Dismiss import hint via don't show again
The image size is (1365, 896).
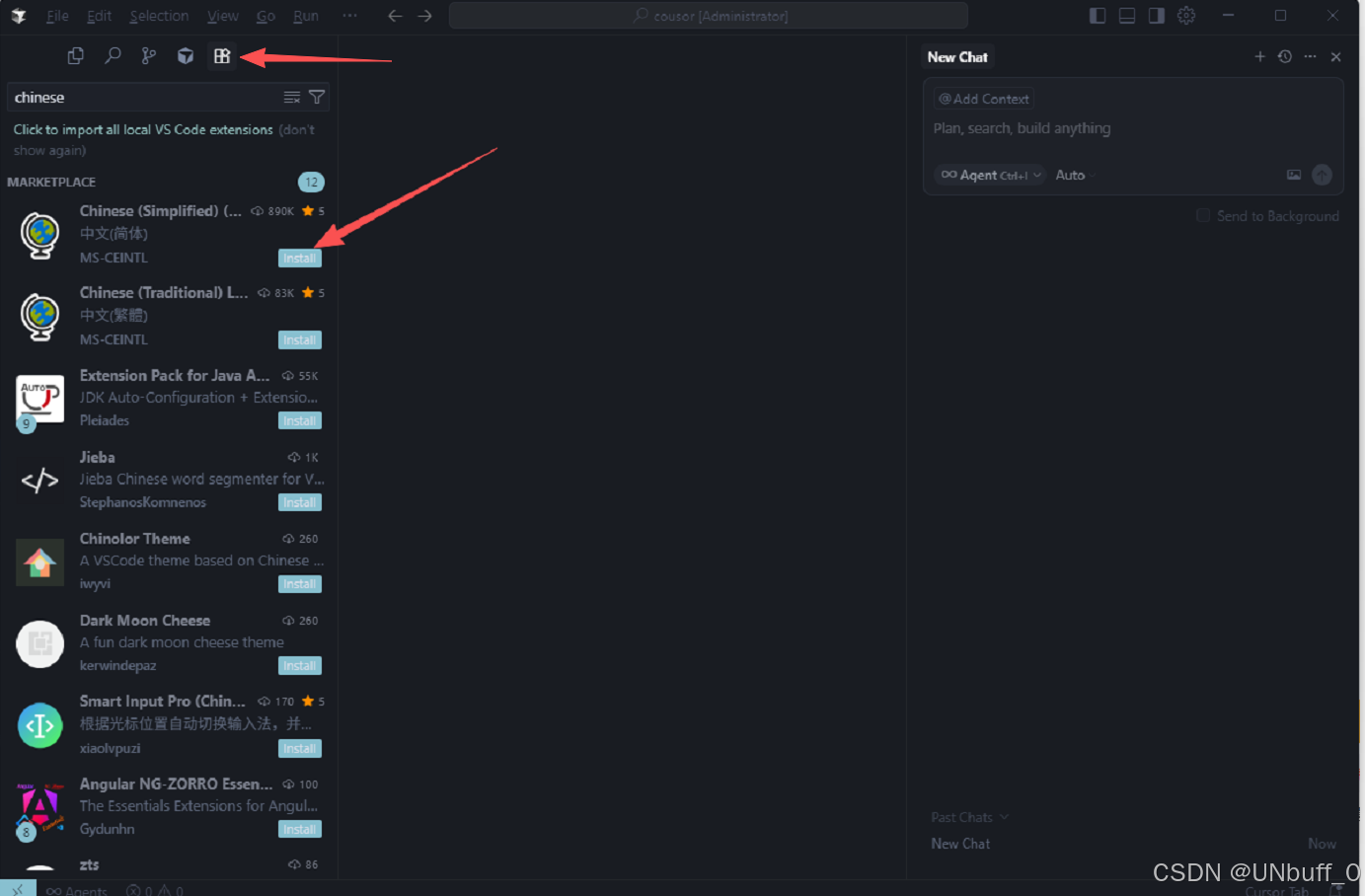[x=163, y=140]
